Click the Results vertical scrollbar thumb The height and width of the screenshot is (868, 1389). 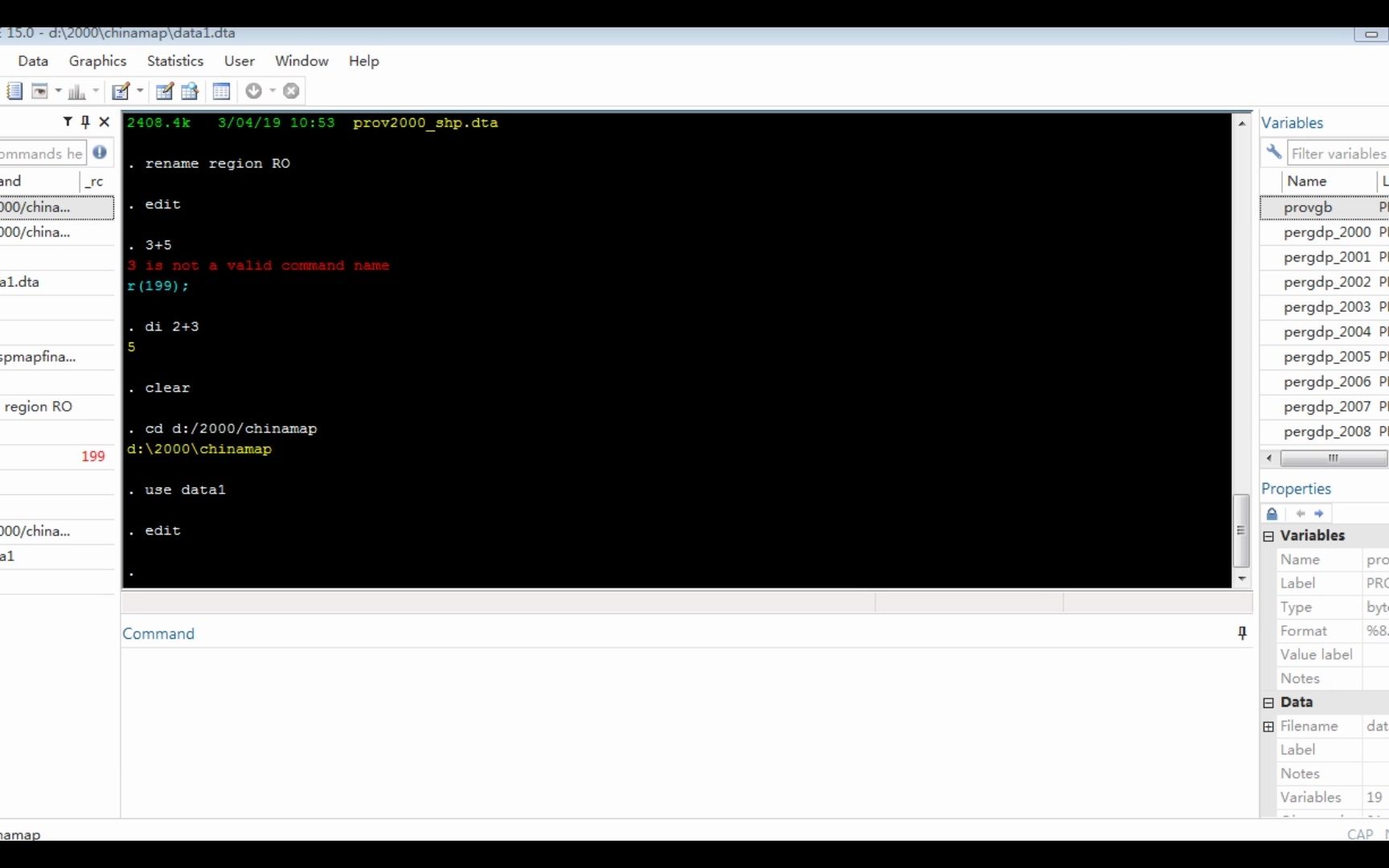[x=1242, y=530]
